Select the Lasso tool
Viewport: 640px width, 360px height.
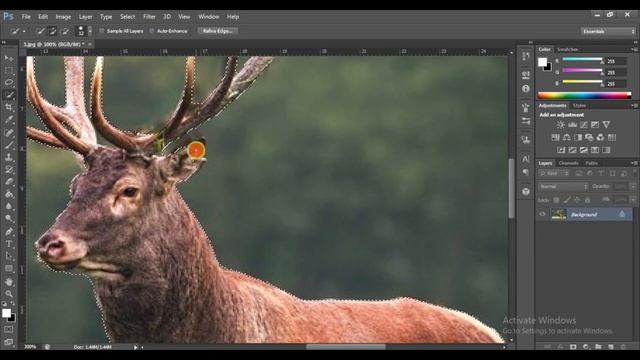9,82
